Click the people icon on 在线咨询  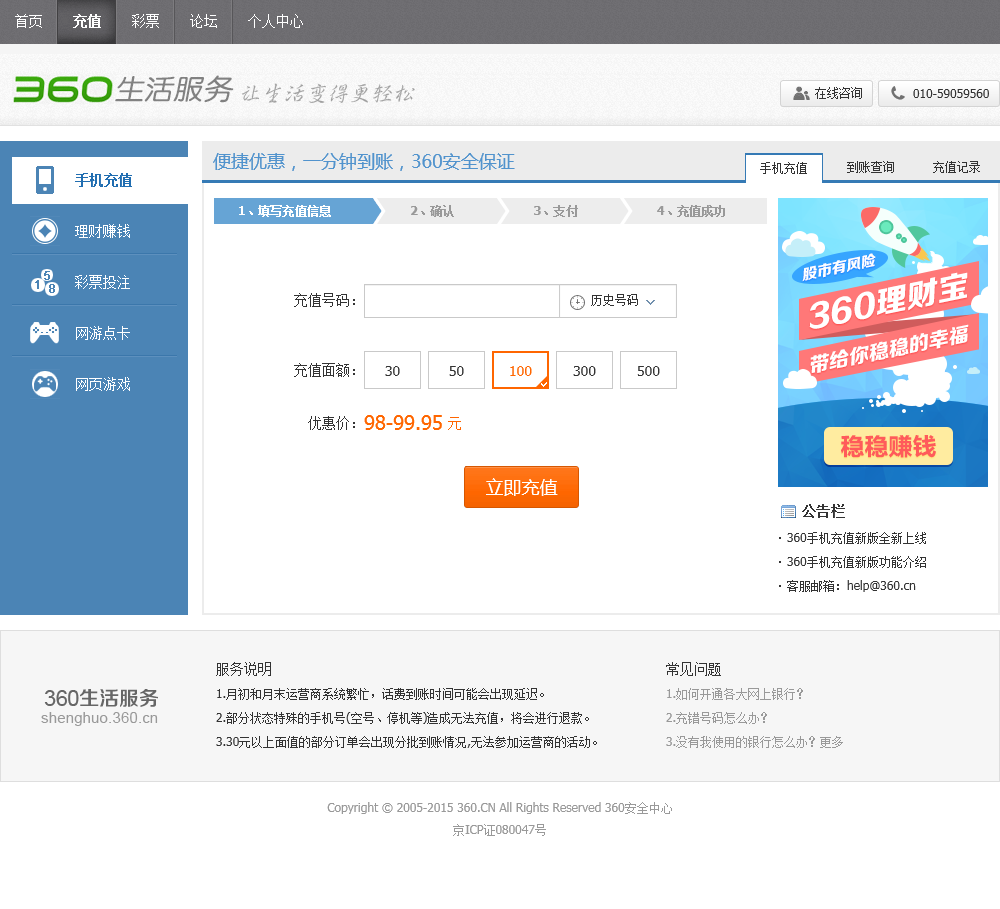(x=800, y=94)
